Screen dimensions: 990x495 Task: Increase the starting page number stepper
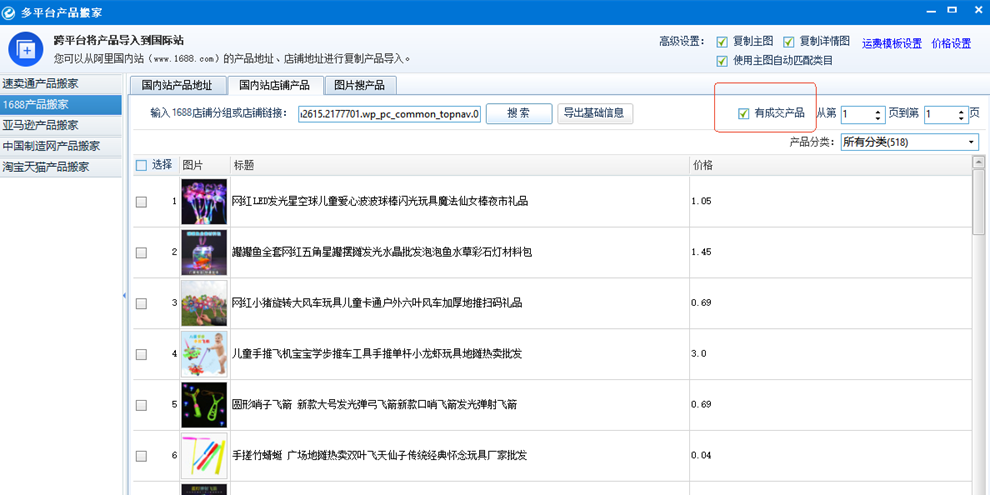[x=878, y=110]
